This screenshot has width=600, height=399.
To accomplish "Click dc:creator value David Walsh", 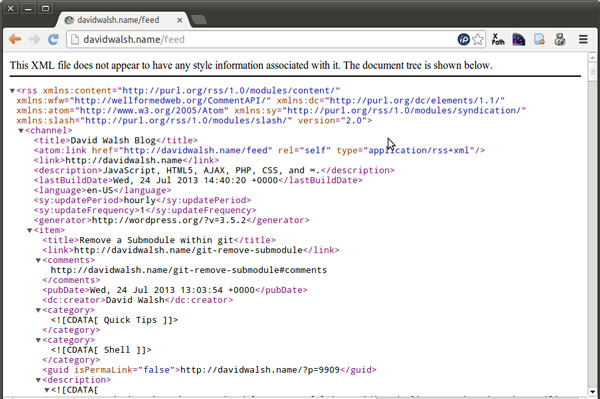I will pyautogui.click(x=135, y=300).
